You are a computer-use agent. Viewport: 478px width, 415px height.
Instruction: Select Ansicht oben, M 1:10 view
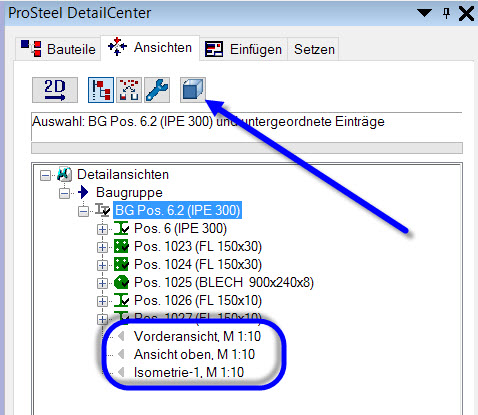[194, 354]
